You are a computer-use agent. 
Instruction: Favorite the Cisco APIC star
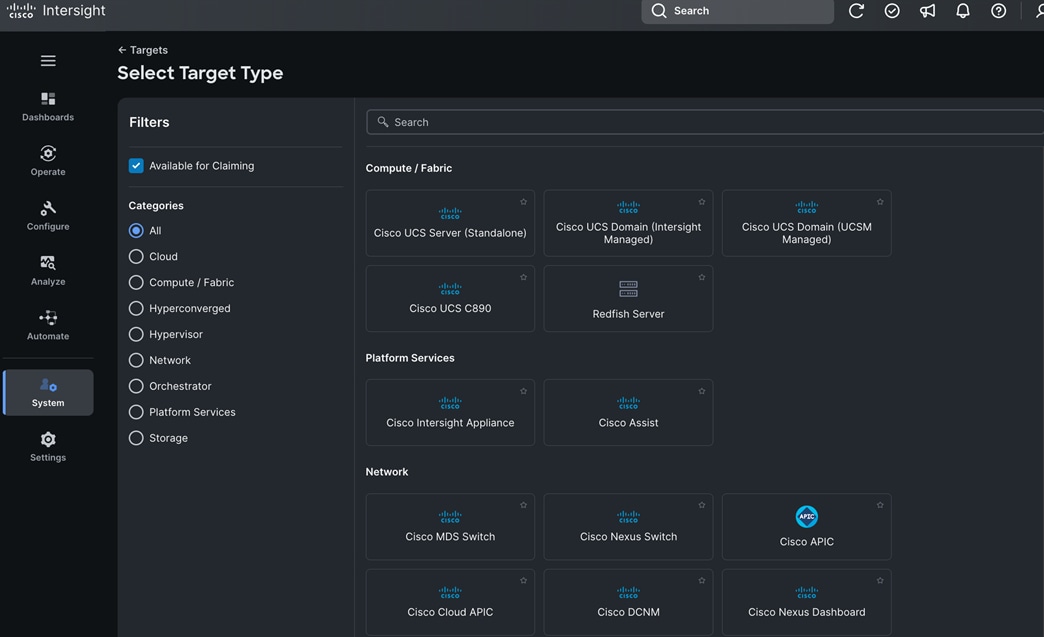click(x=880, y=505)
